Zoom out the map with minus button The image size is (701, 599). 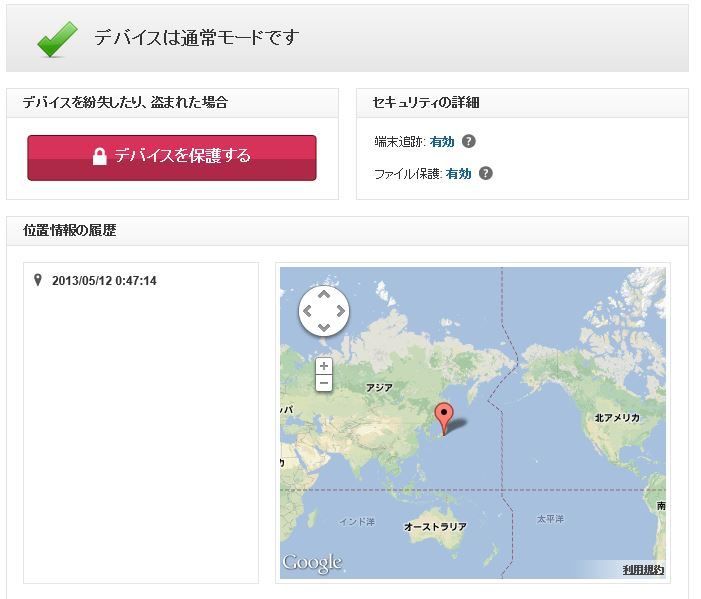click(324, 383)
